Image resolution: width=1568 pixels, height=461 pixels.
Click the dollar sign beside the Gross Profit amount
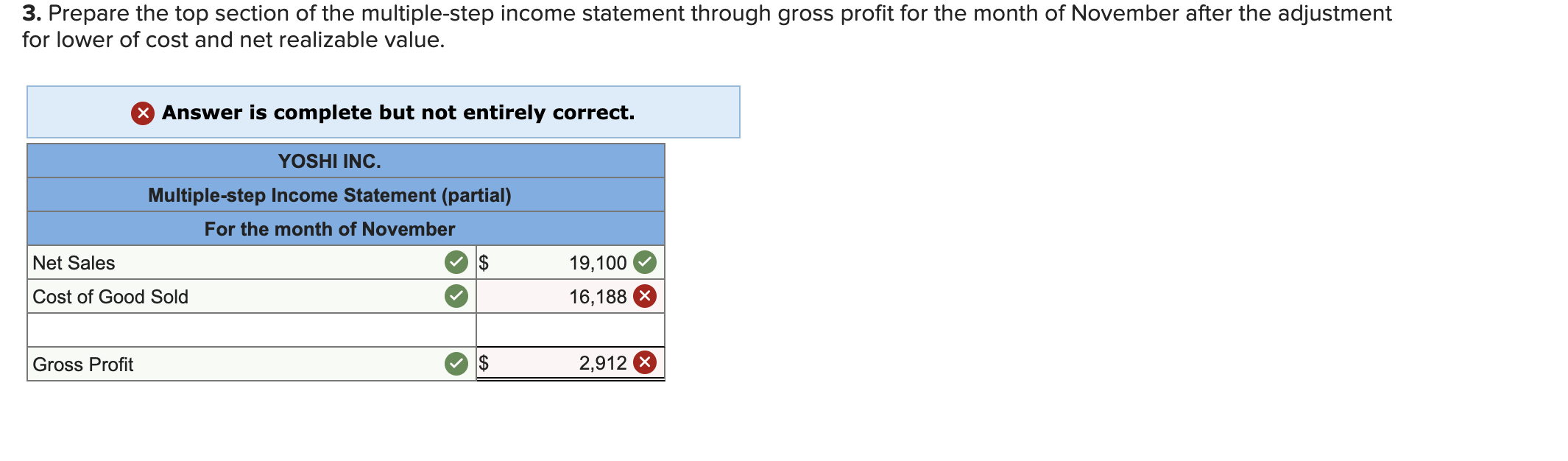484,364
